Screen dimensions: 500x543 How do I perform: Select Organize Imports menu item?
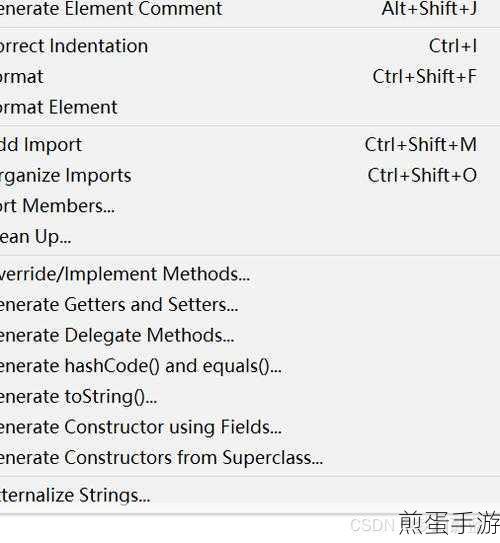(x=250, y=175)
